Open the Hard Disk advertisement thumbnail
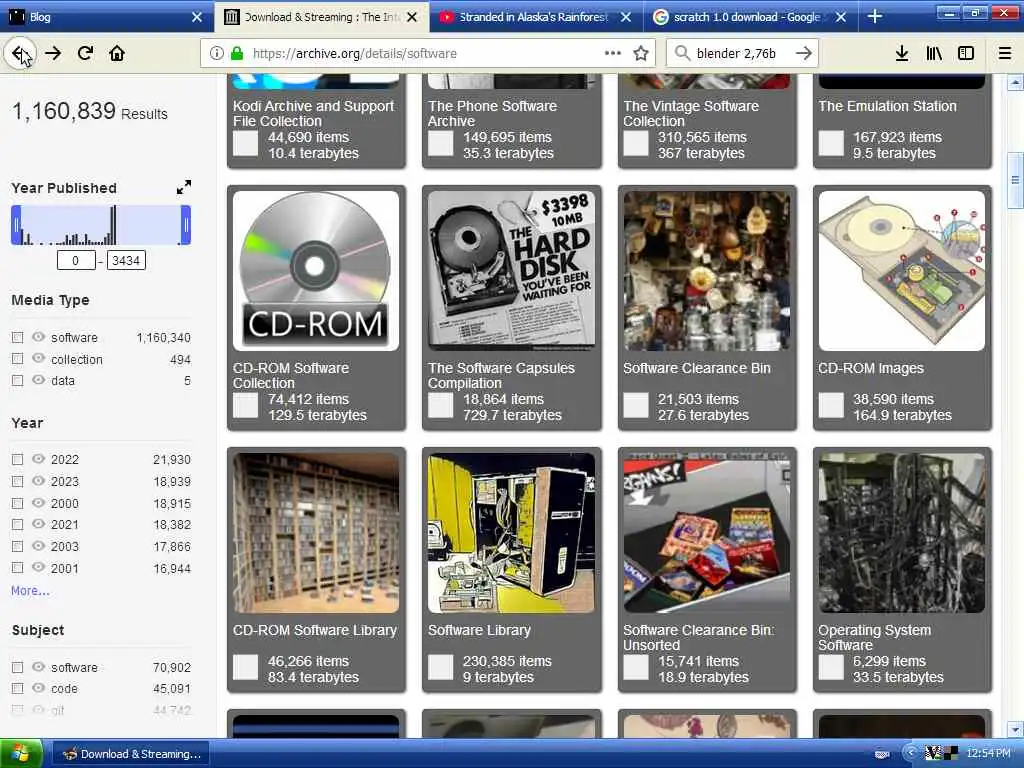Image resolution: width=1024 pixels, height=768 pixels. tap(511, 270)
